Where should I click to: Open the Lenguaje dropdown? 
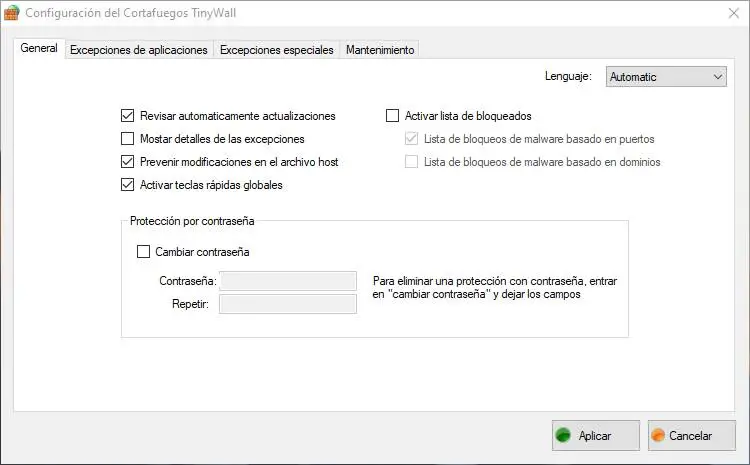coord(666,76)
